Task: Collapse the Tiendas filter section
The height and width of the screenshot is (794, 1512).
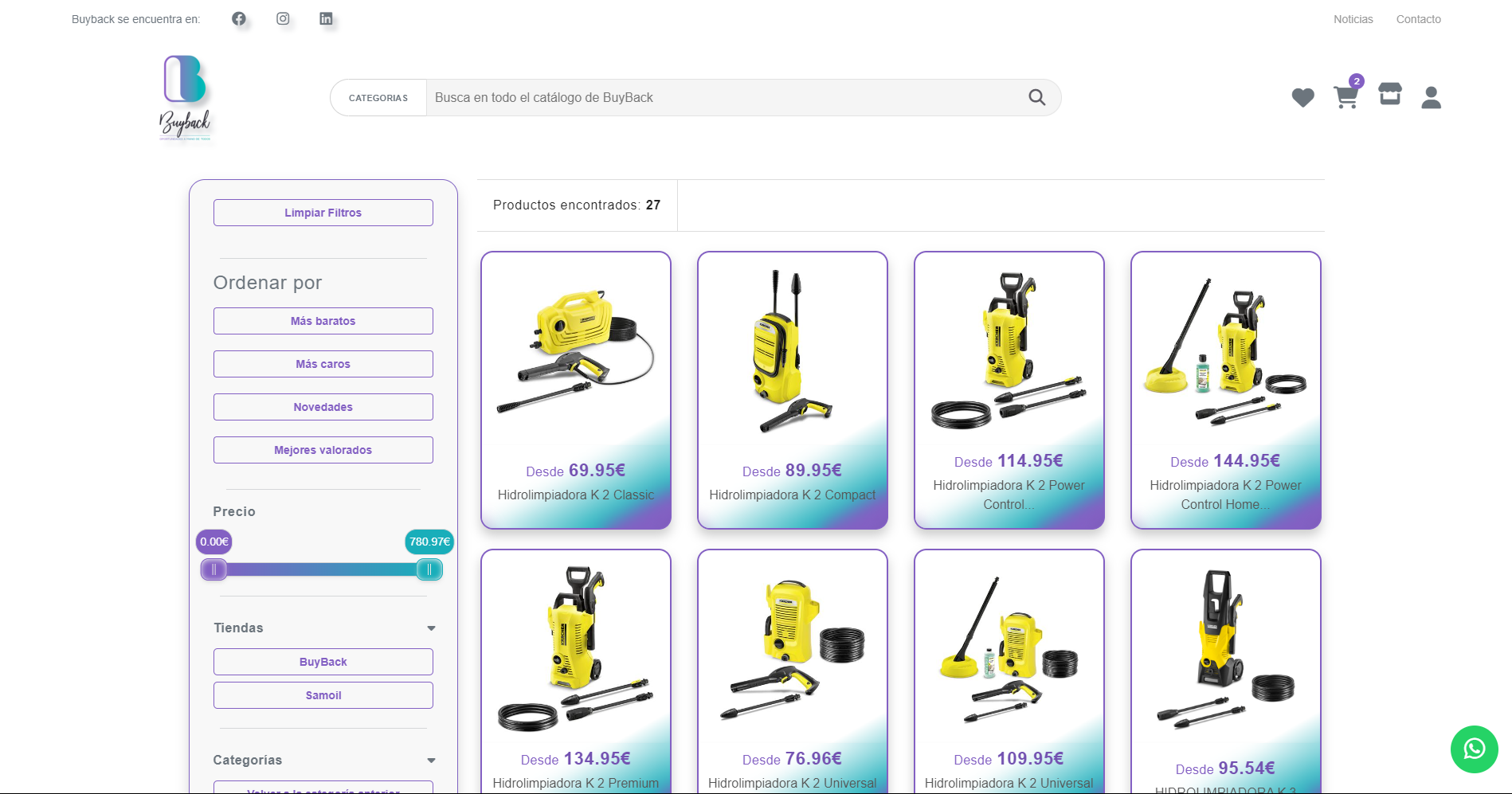Action: click(431, 628)
